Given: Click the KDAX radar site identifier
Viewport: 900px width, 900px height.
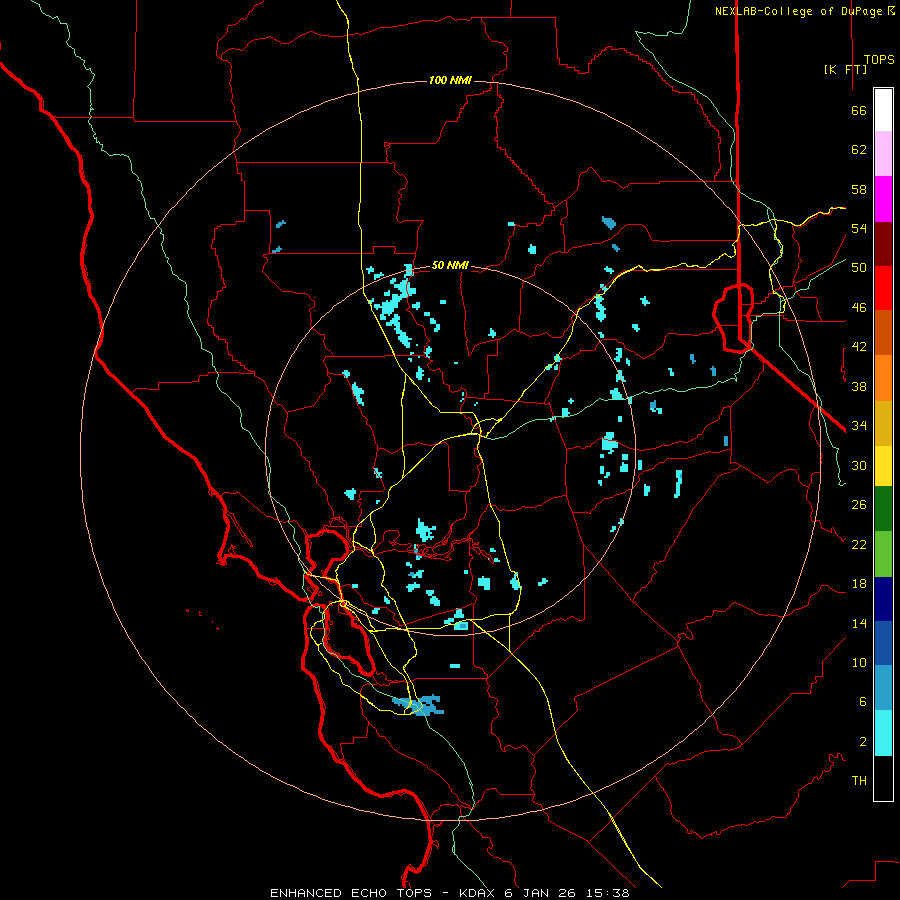Looking at the screenshot, I should pos(479,893).
